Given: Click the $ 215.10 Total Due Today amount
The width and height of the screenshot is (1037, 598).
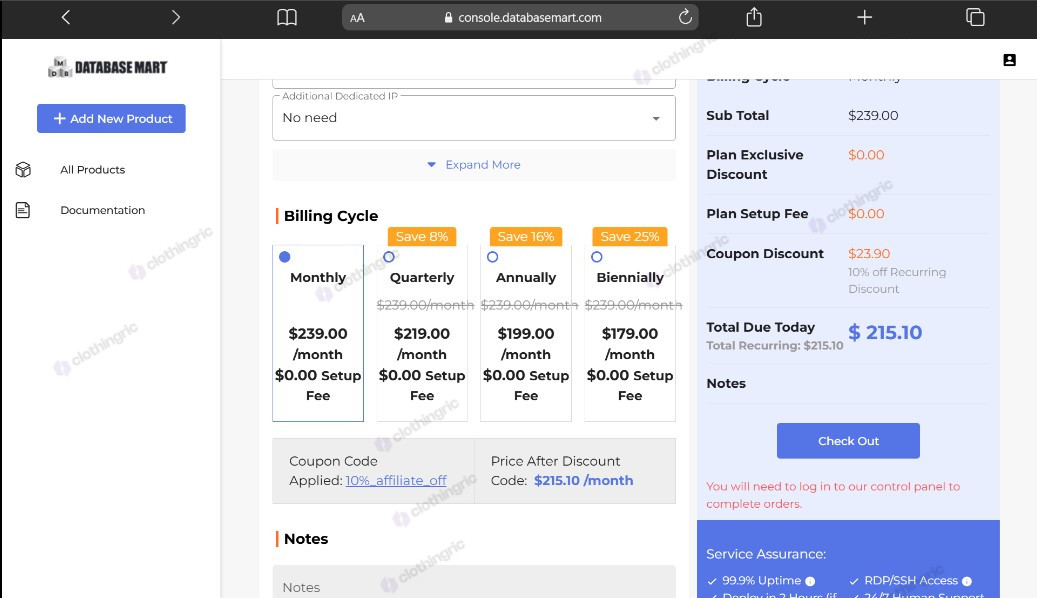Looking at the screenshot, I should 885,333.
